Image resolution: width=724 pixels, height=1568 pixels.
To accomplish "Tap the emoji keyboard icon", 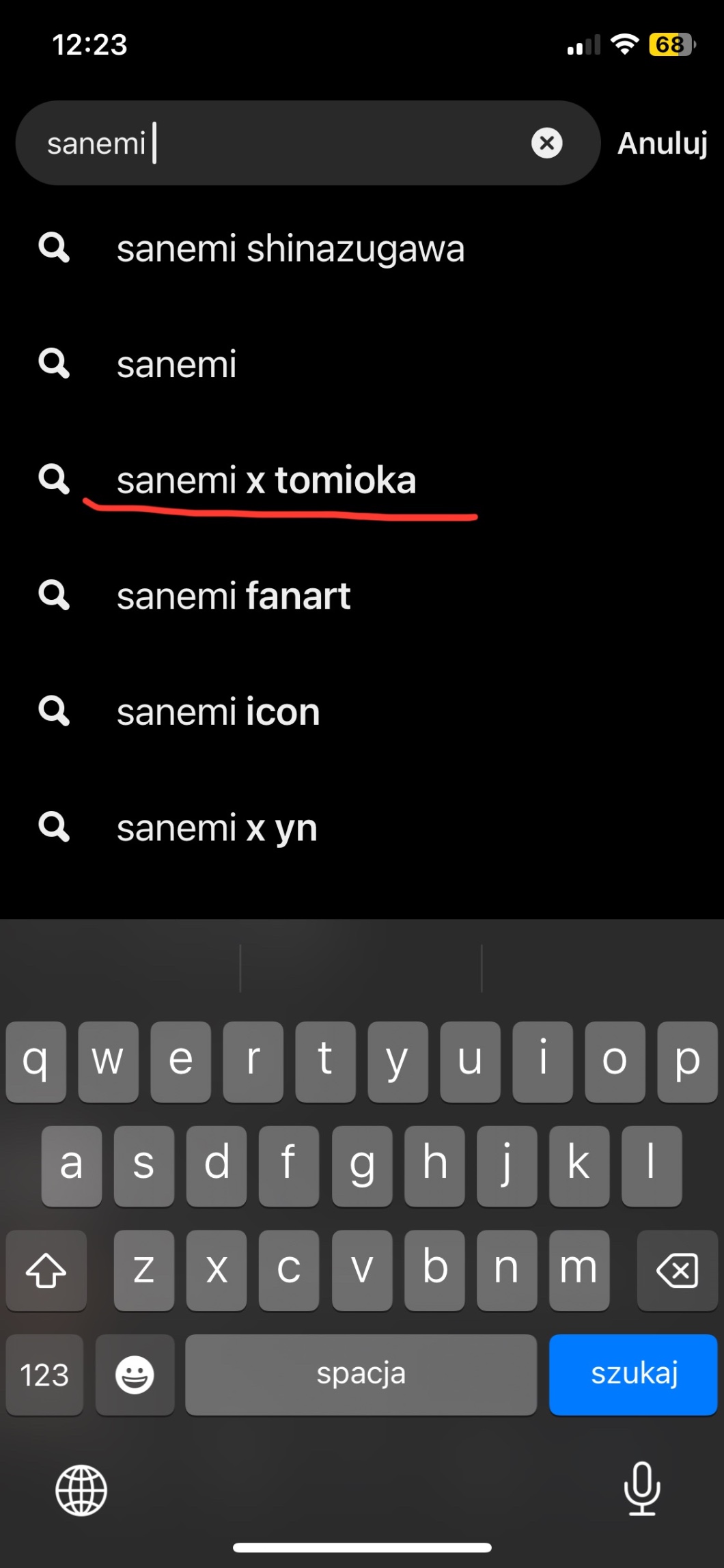I will (x=135, y=1374).
